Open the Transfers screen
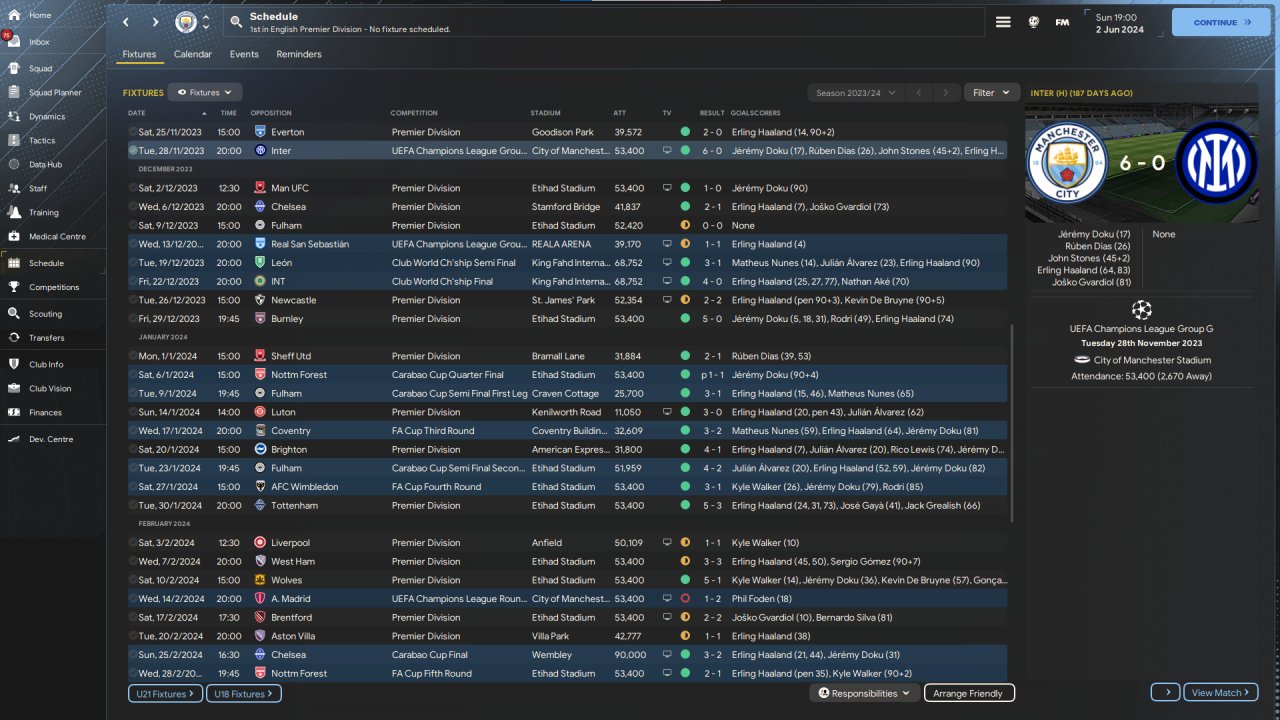The height and width of the screenshot is (720, 1280). click(46, 338)
